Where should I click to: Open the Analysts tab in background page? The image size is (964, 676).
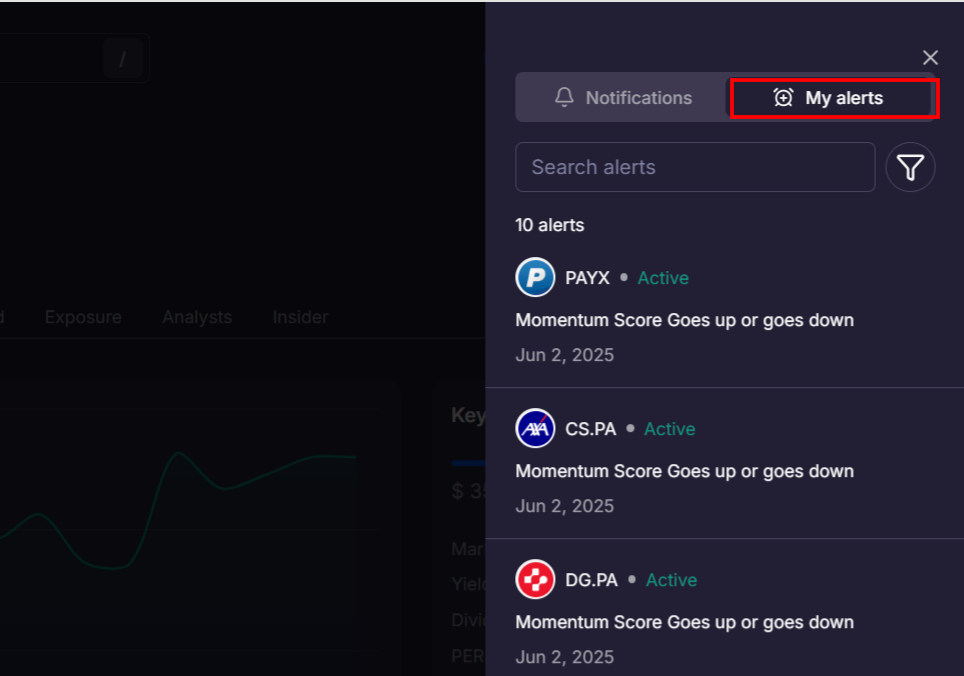click(x=197, y=317)
